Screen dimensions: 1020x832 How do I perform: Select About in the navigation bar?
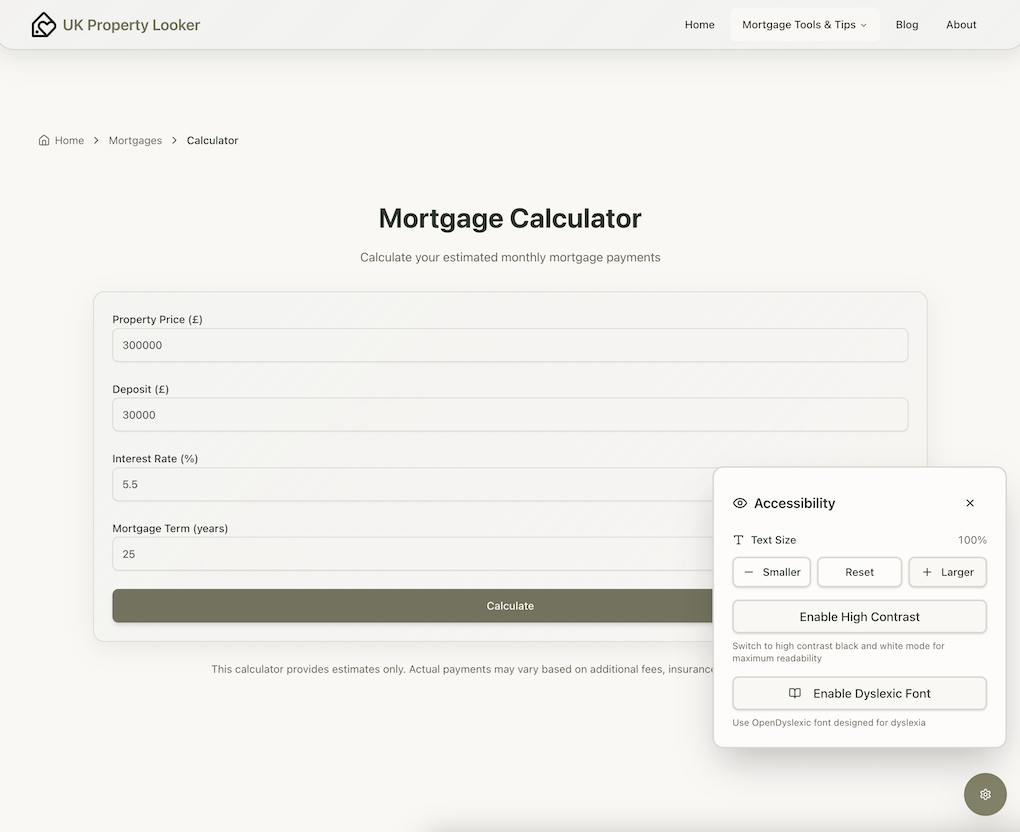pos(960,24)
